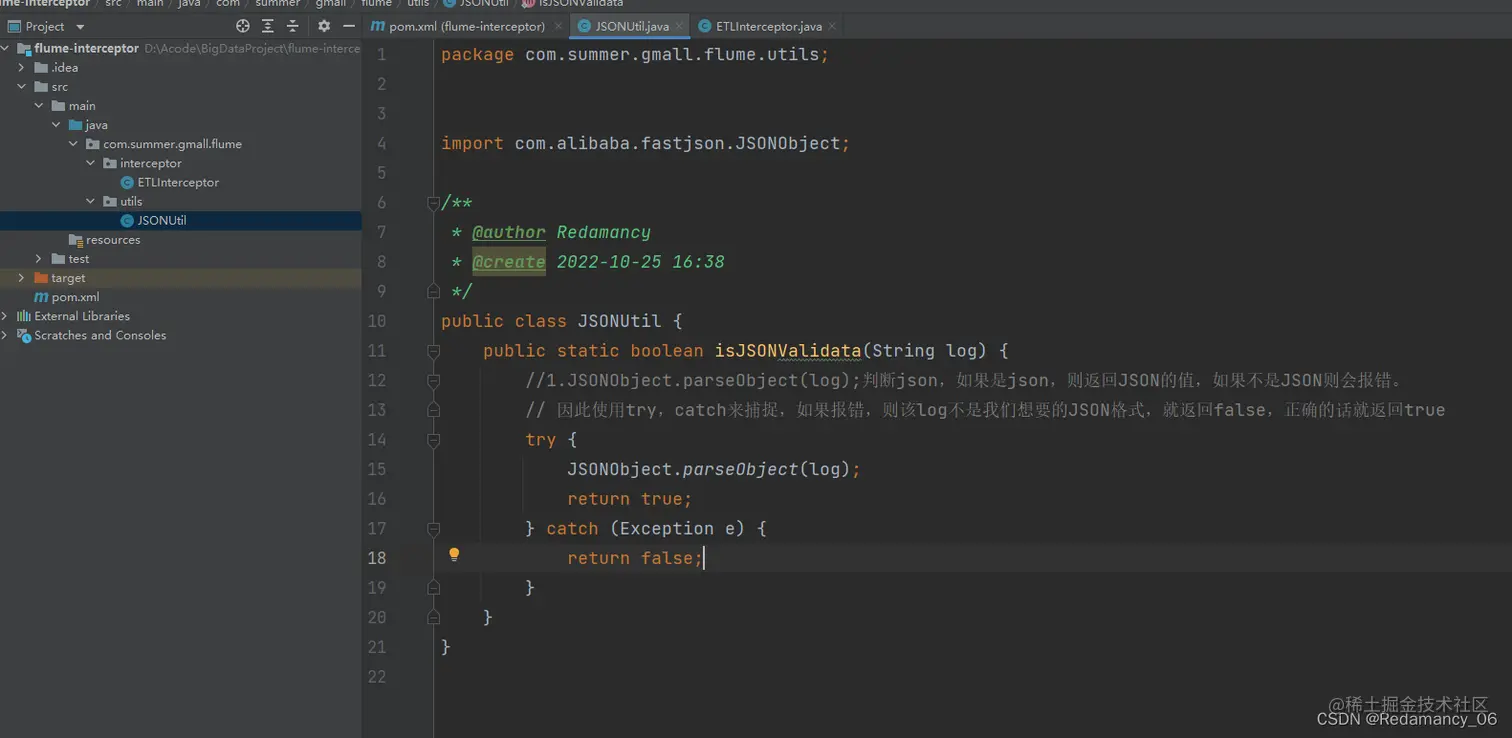Screen dimensions: 1512x738
Task: Expand the target folder arrow
Action: click(x=21, y=278)
